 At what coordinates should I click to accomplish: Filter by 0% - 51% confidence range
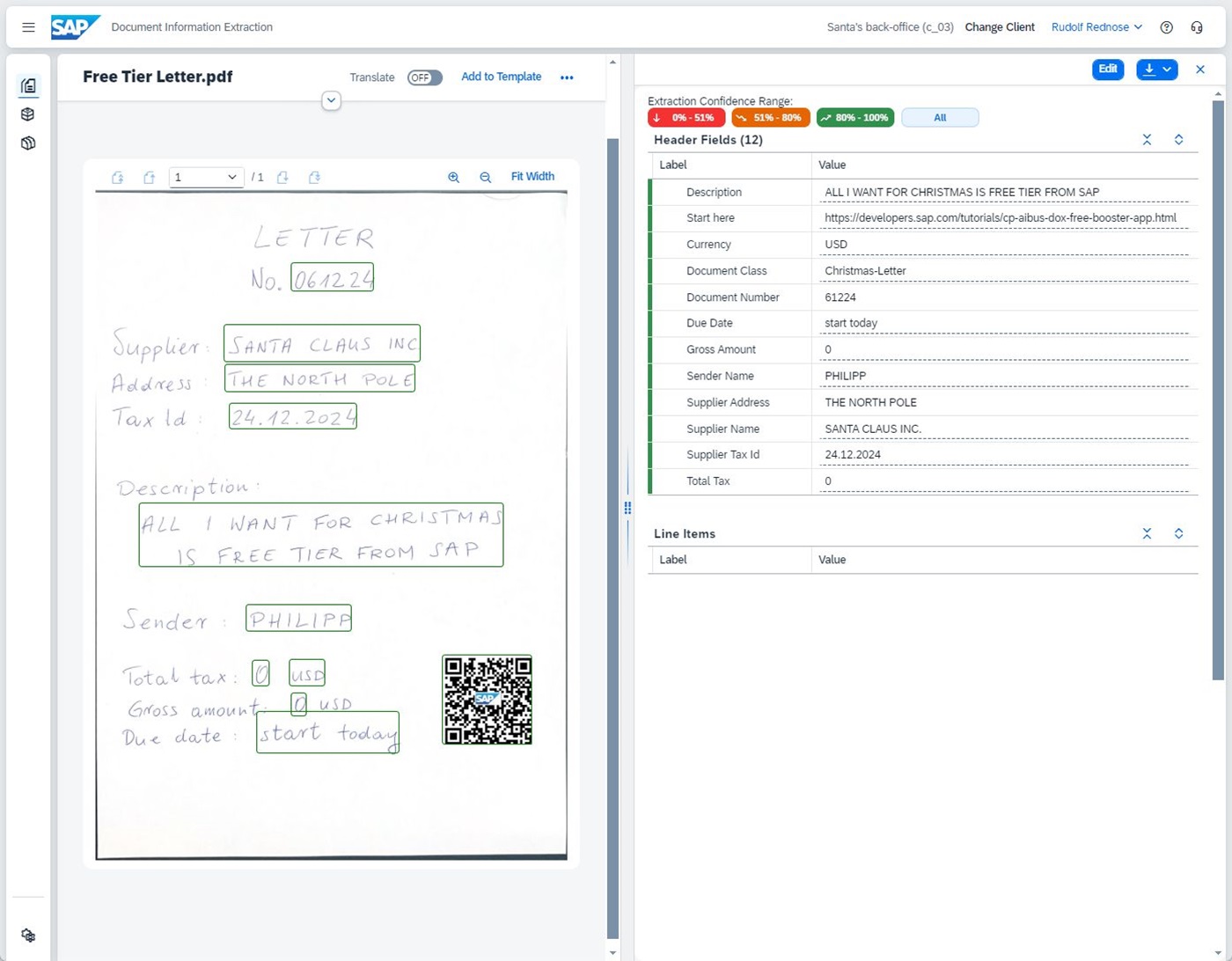[x=686, y=117]
